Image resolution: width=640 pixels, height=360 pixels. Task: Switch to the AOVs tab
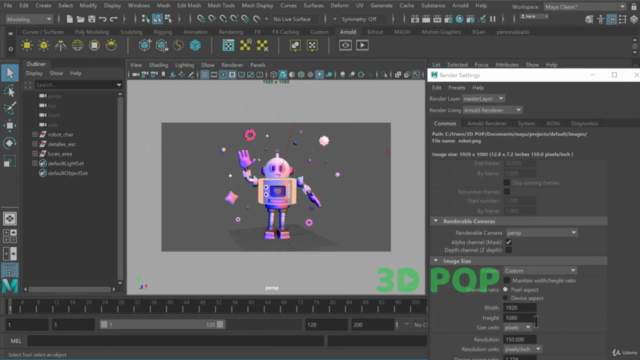coord(553,123)
